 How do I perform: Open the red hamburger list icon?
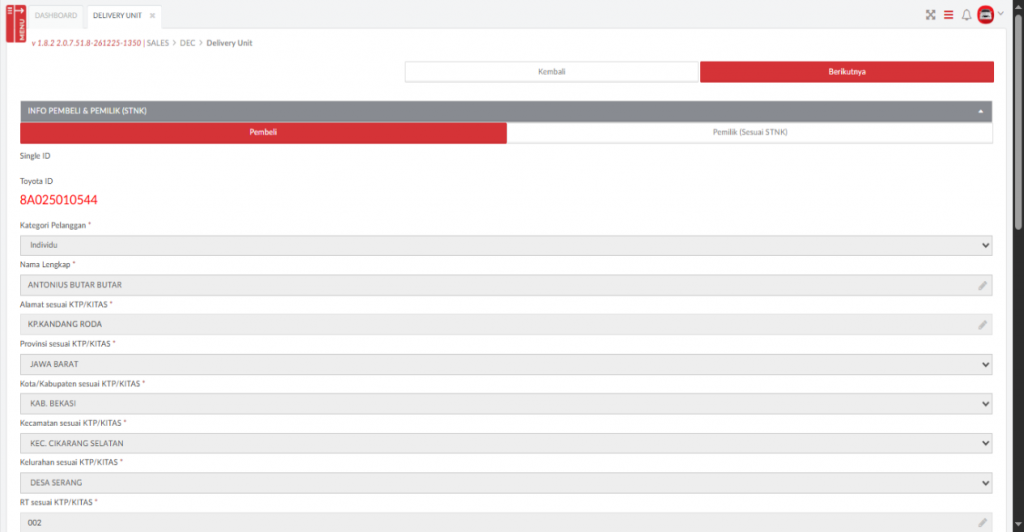tap(948, 15)
